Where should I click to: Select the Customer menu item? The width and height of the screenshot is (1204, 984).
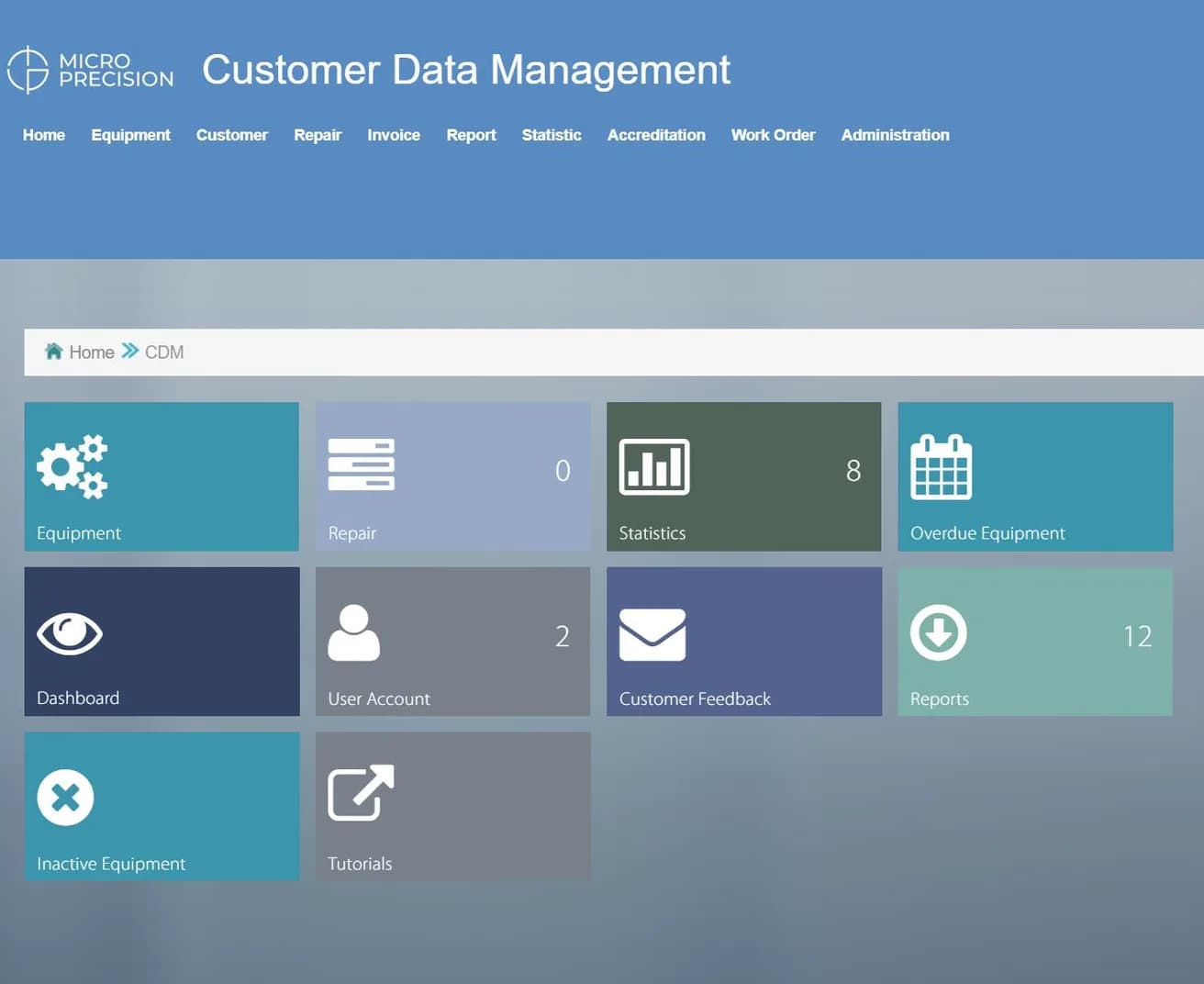(232, 135)
